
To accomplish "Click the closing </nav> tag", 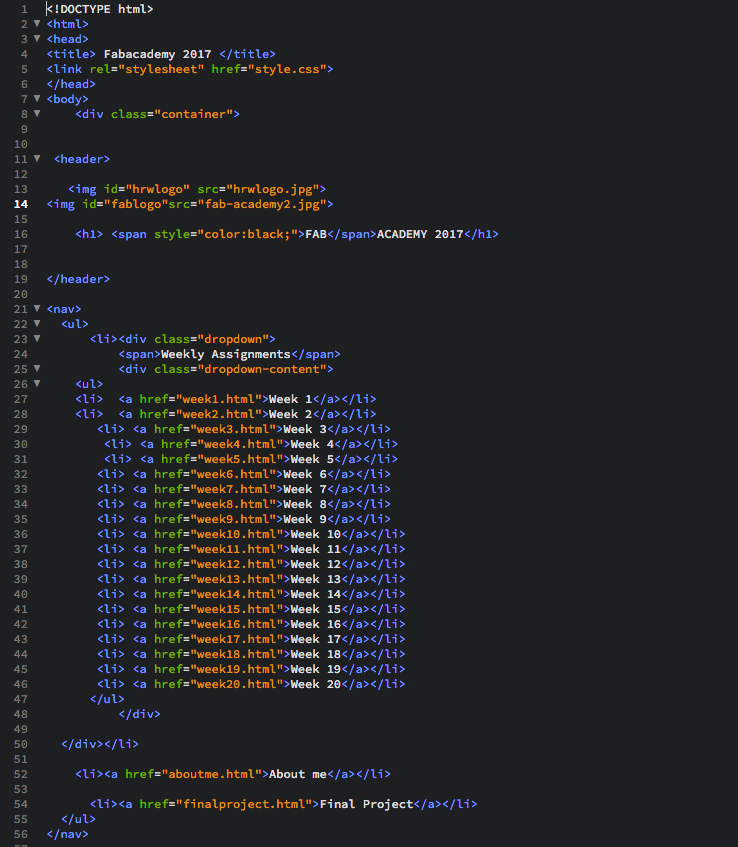I will point(67,834).
